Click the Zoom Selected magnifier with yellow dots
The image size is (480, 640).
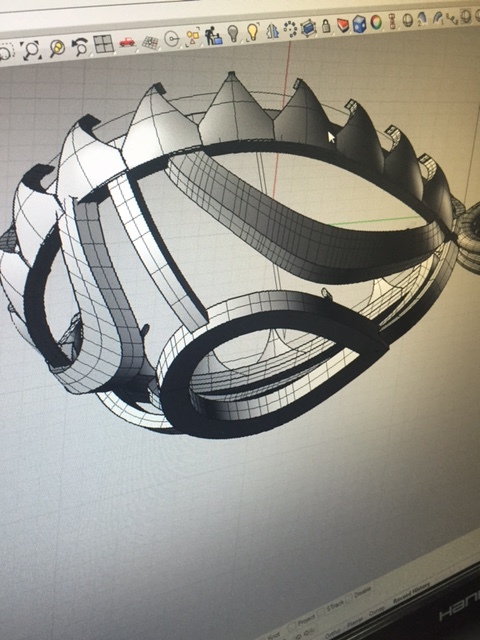pyautogui.click(x=58, y=48)
